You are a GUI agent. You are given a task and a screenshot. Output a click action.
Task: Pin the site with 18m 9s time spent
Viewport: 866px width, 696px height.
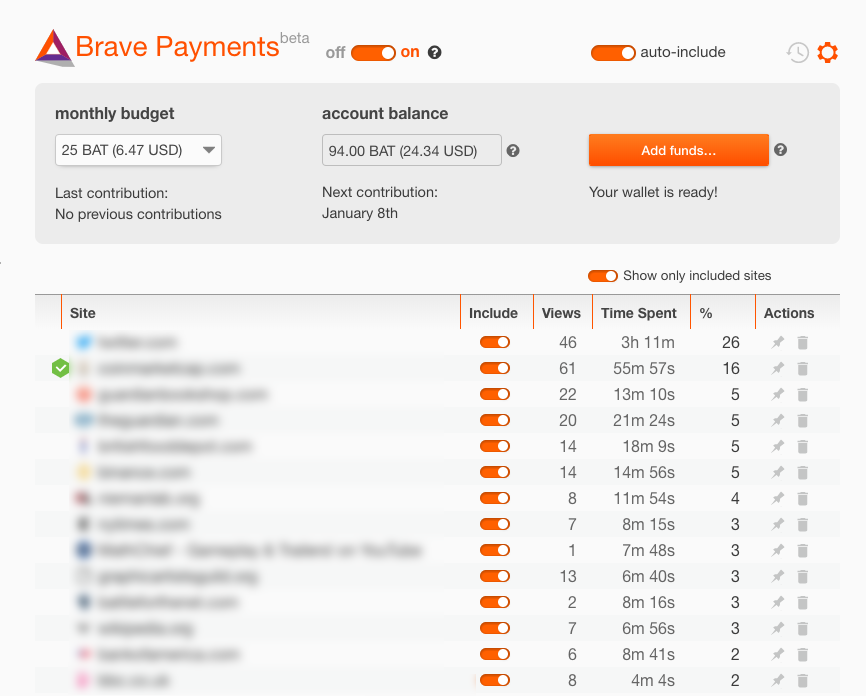pos(778,446)
